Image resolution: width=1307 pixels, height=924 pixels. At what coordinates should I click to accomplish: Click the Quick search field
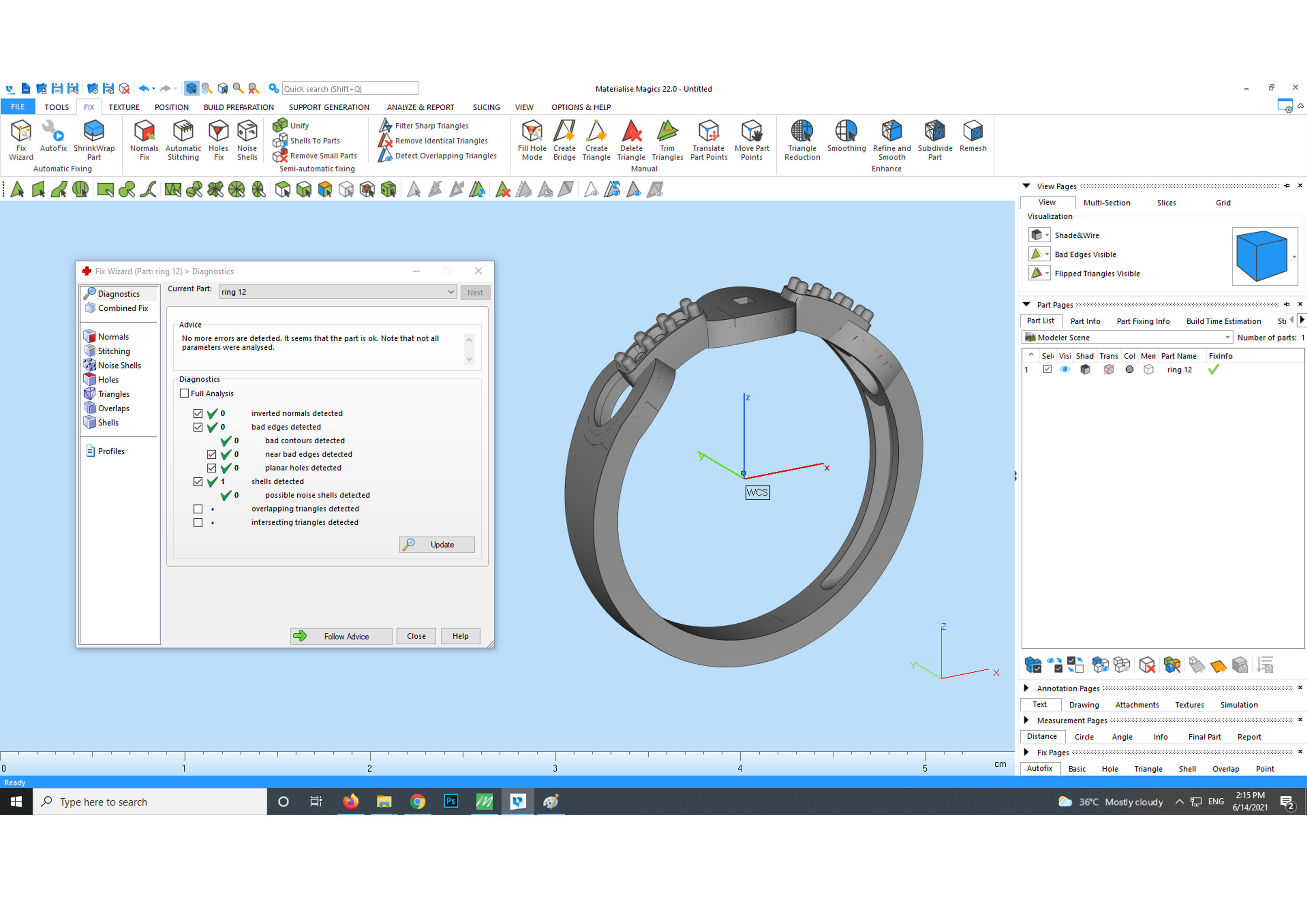(350, 89)
